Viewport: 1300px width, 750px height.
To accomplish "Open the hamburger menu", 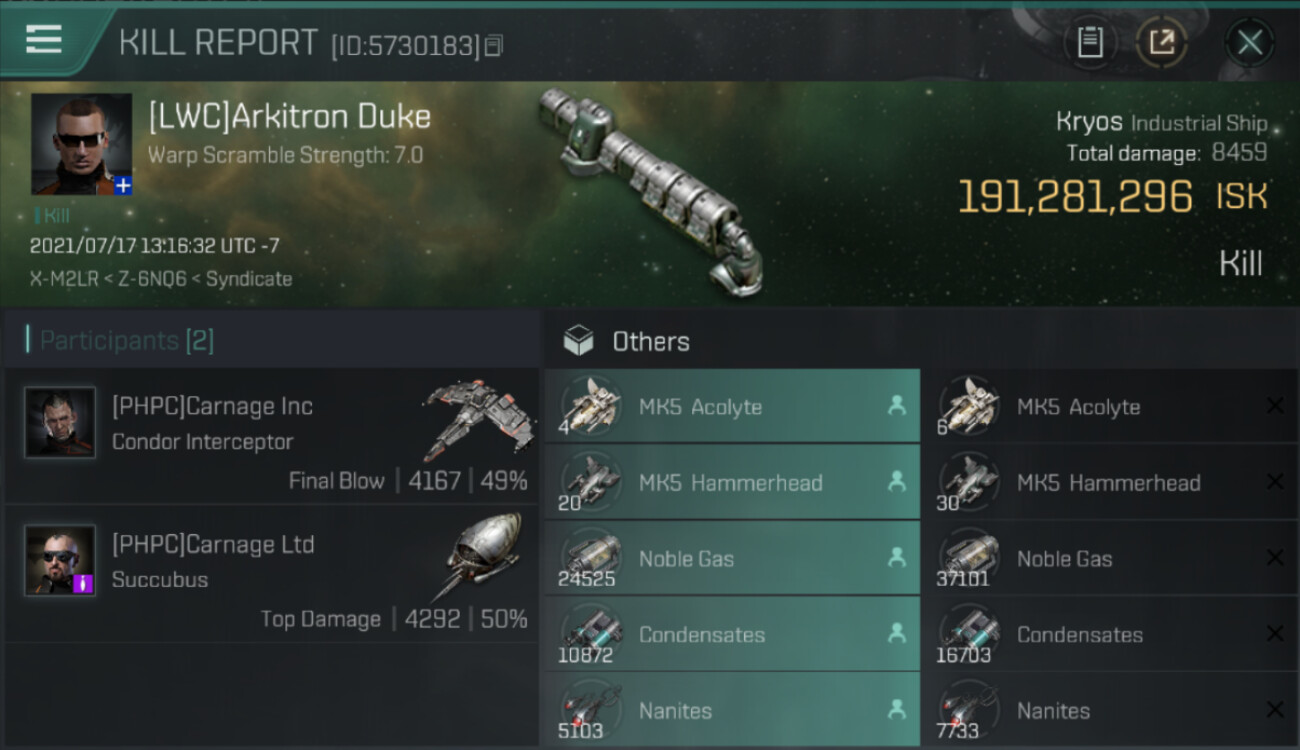I will (44, 40).
